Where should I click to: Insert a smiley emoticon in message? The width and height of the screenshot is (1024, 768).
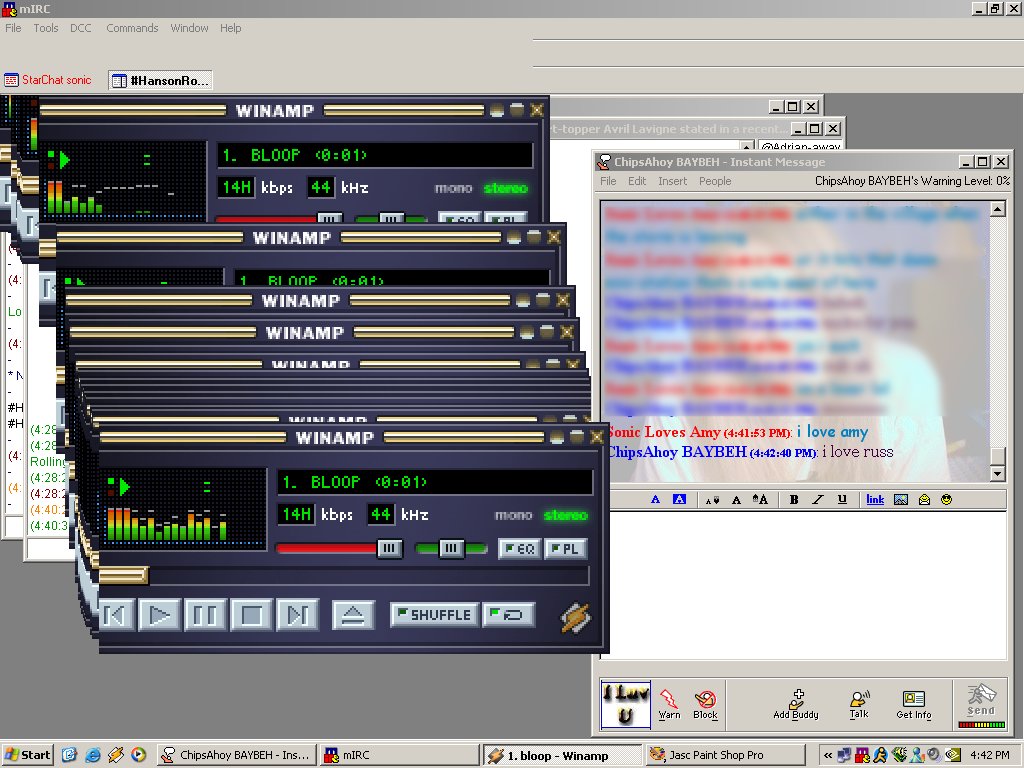[x=946, y=499]
